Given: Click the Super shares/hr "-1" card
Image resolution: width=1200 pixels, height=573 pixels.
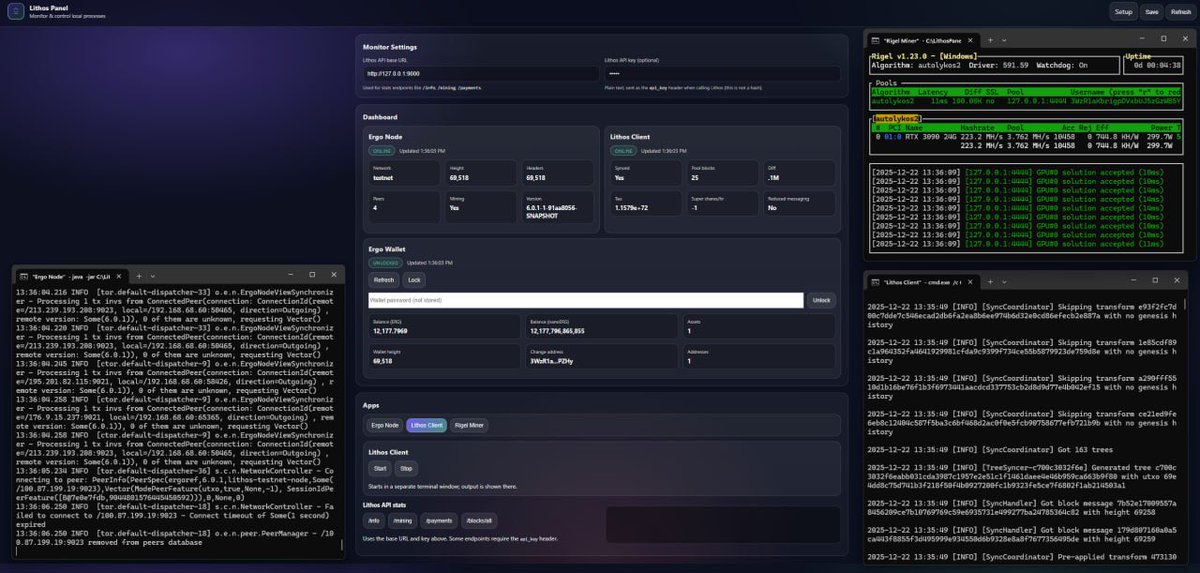Looking at the screenshot, I should (x=721, y=205).
